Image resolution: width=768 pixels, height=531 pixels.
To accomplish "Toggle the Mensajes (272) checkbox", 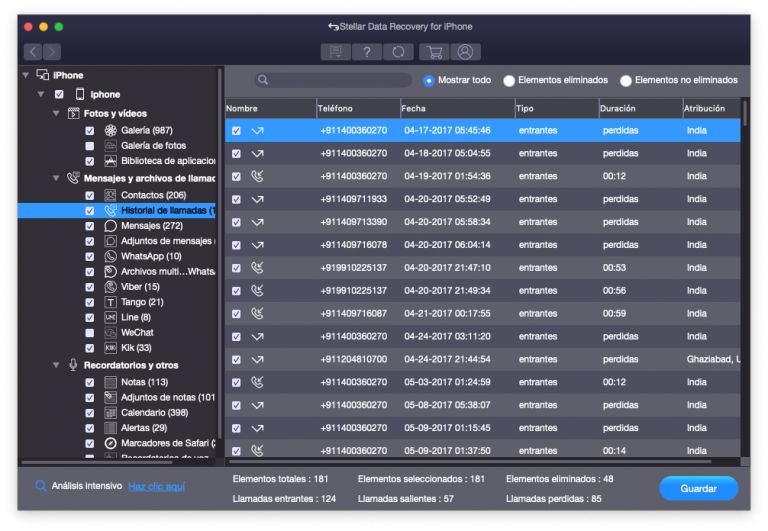I will point(90,226).
